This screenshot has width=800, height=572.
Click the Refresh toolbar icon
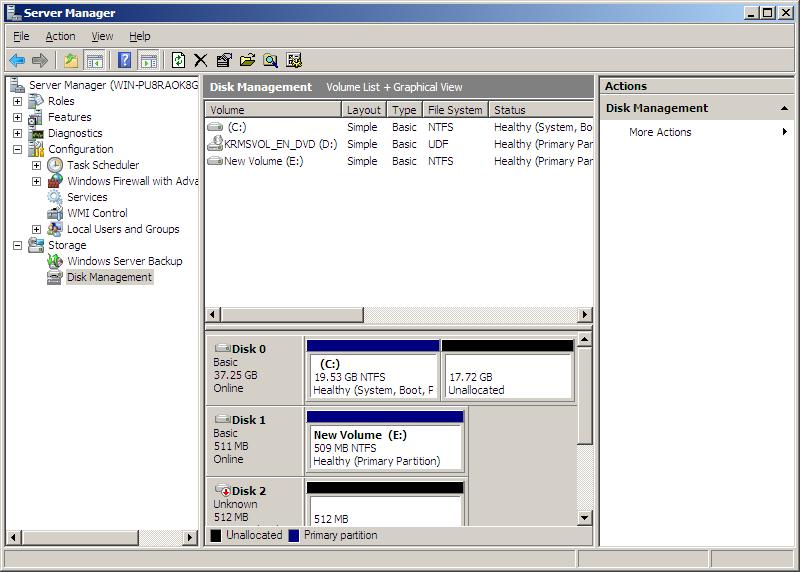click(x=178, y=61)
